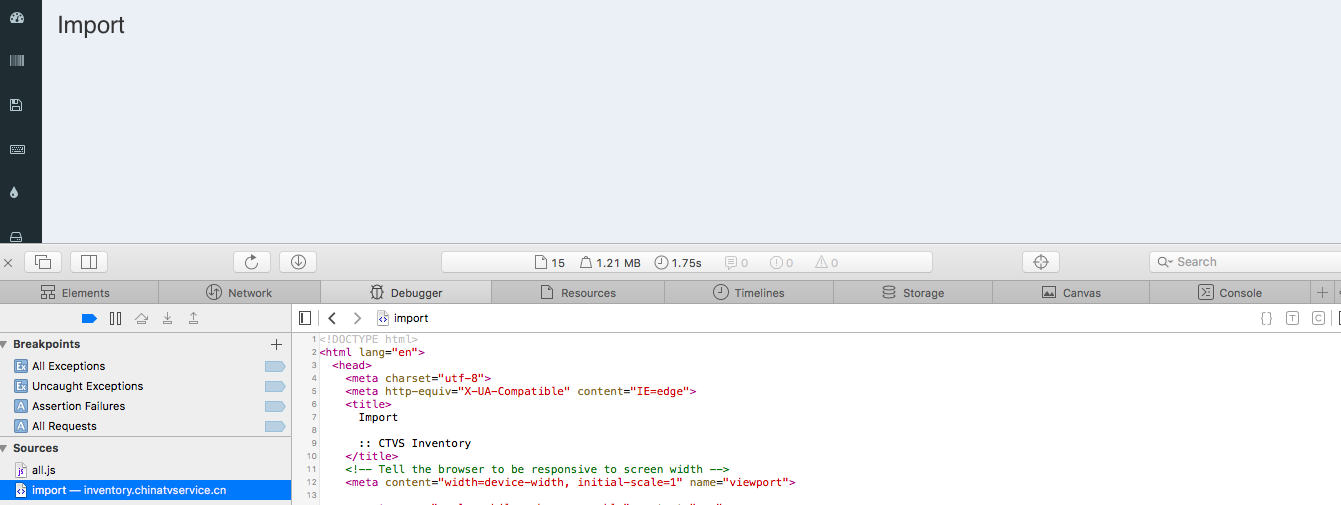This screenshot has width=1341, height=505.
Task: Select the All Requests breakpoint row
Action: click(x=145, y=426)
